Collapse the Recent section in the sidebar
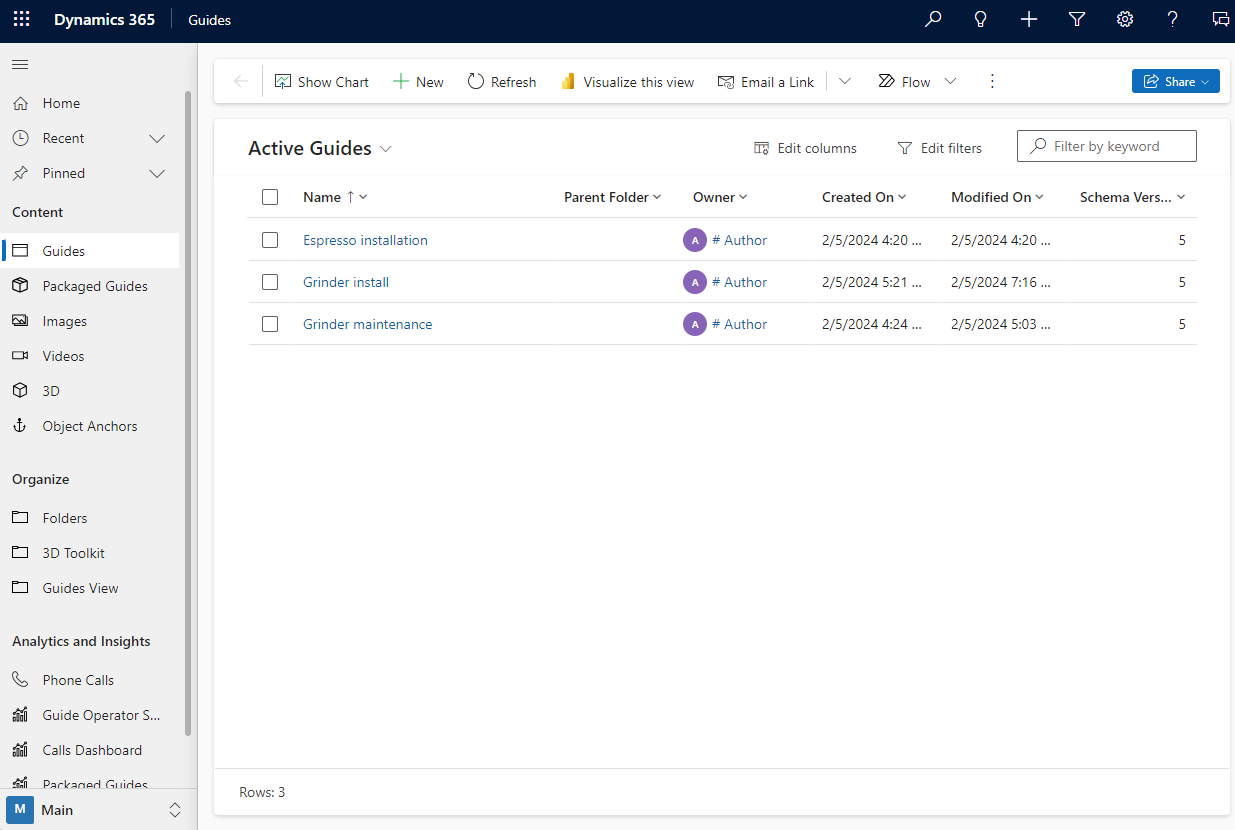1235x830 pixels. pyautogui.click(x=157, y=138)
